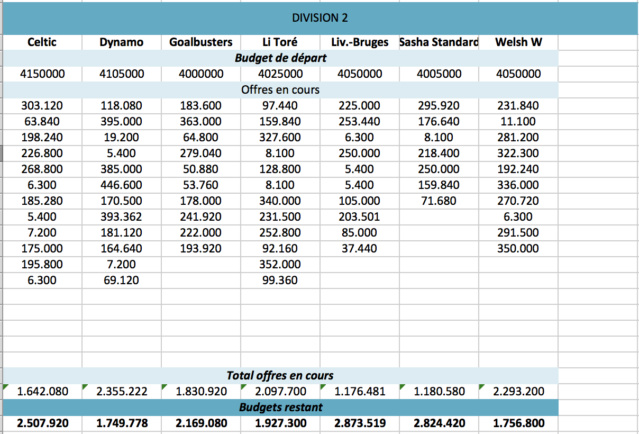This screenshot has height=434, width=639.
Task: Select the Sasha Standard offer 295.920
Action: [439, 106]
